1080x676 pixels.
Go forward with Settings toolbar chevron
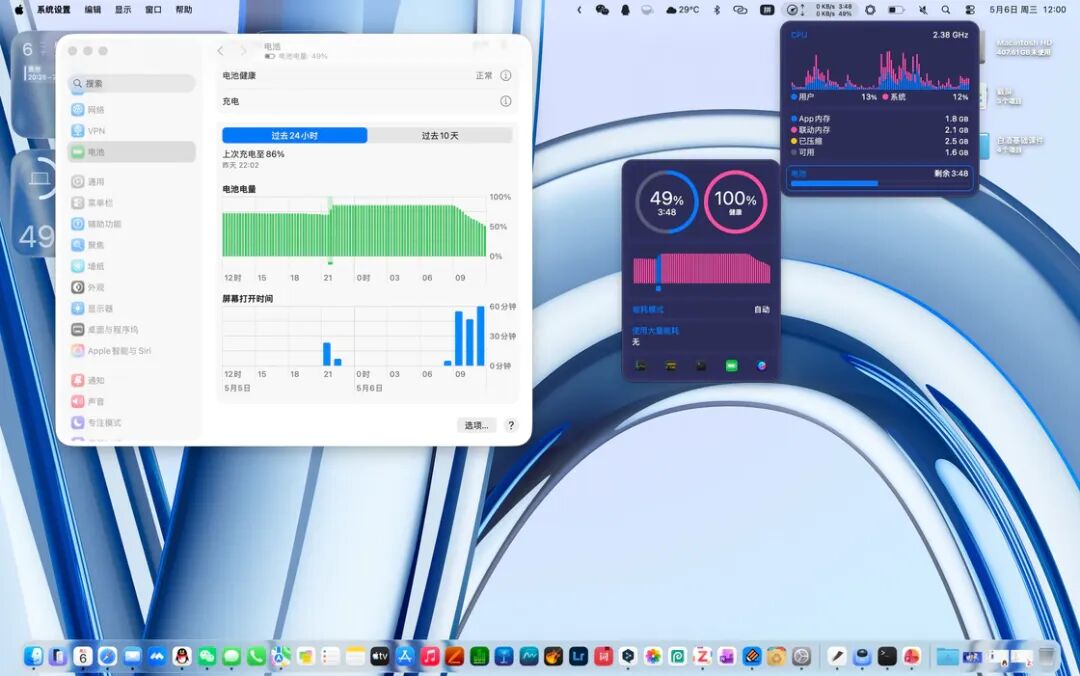(243, 51)
